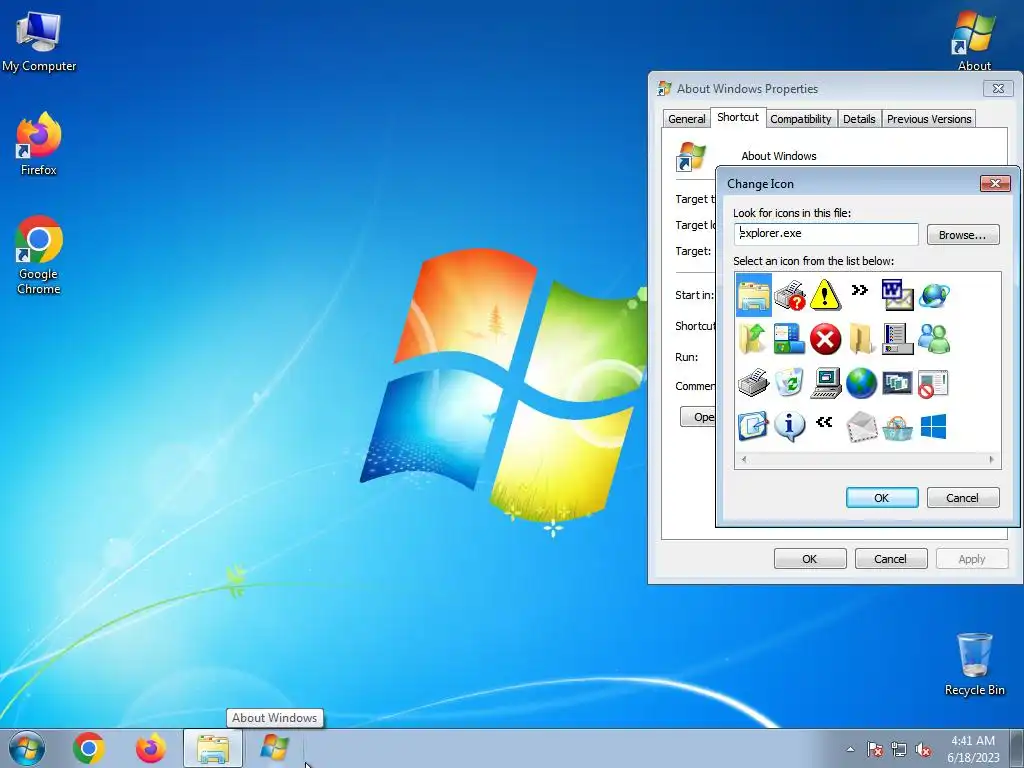The height and width of the screenshot is (768, 1024).
Task: Open Windows Explorer on the taskbar
Action: [213, 748]
